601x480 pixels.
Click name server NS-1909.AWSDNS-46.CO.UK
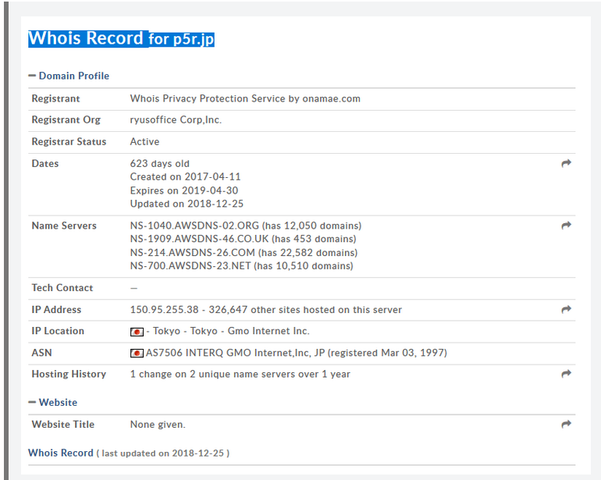(x=199, y=239)
